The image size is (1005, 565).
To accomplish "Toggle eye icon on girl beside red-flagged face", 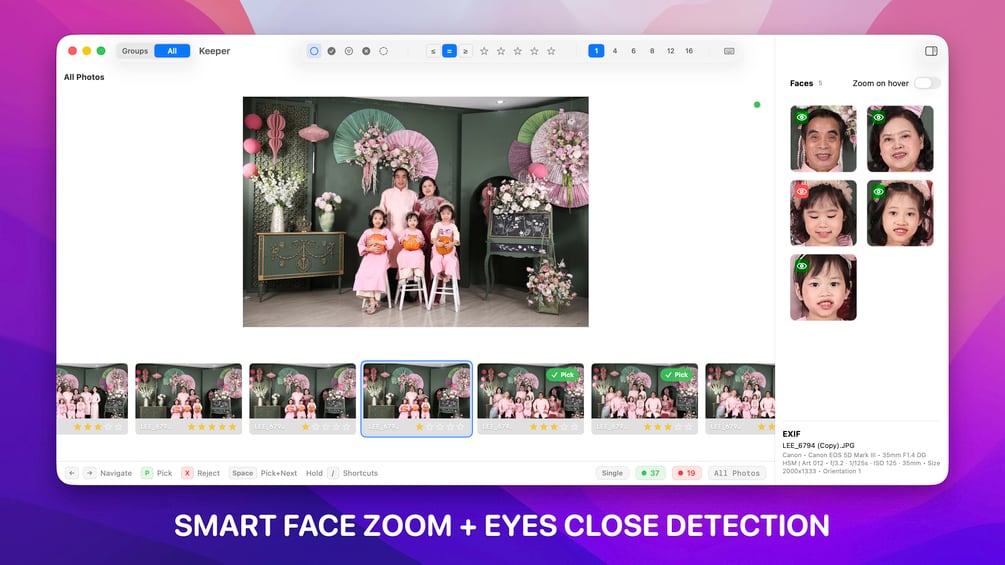I will point(878,192).
